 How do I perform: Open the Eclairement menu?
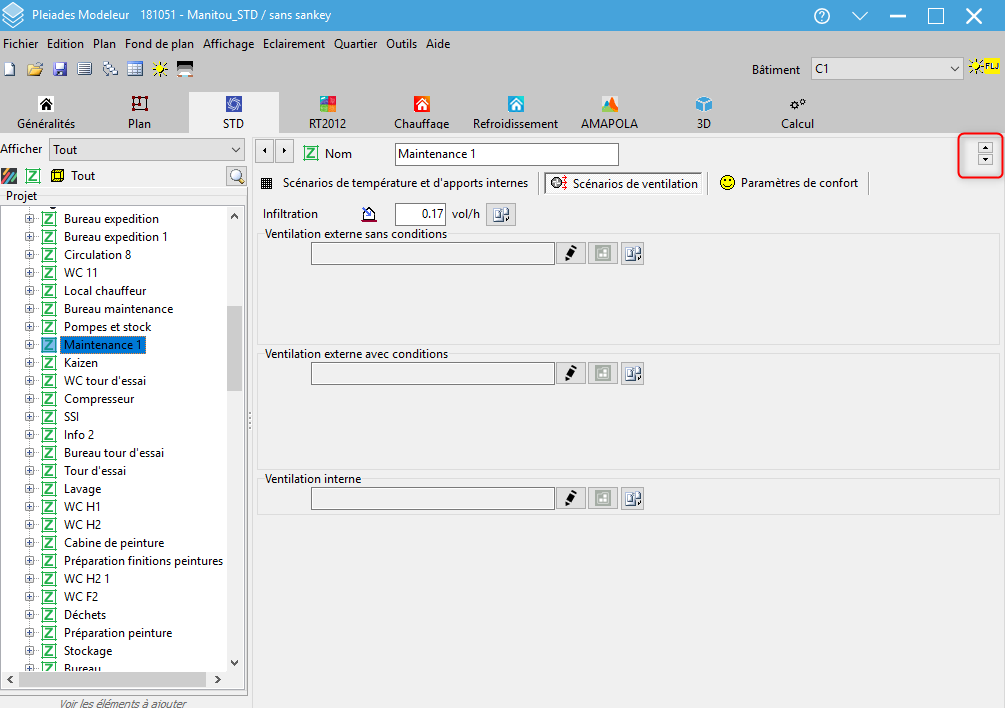(294, 44)
